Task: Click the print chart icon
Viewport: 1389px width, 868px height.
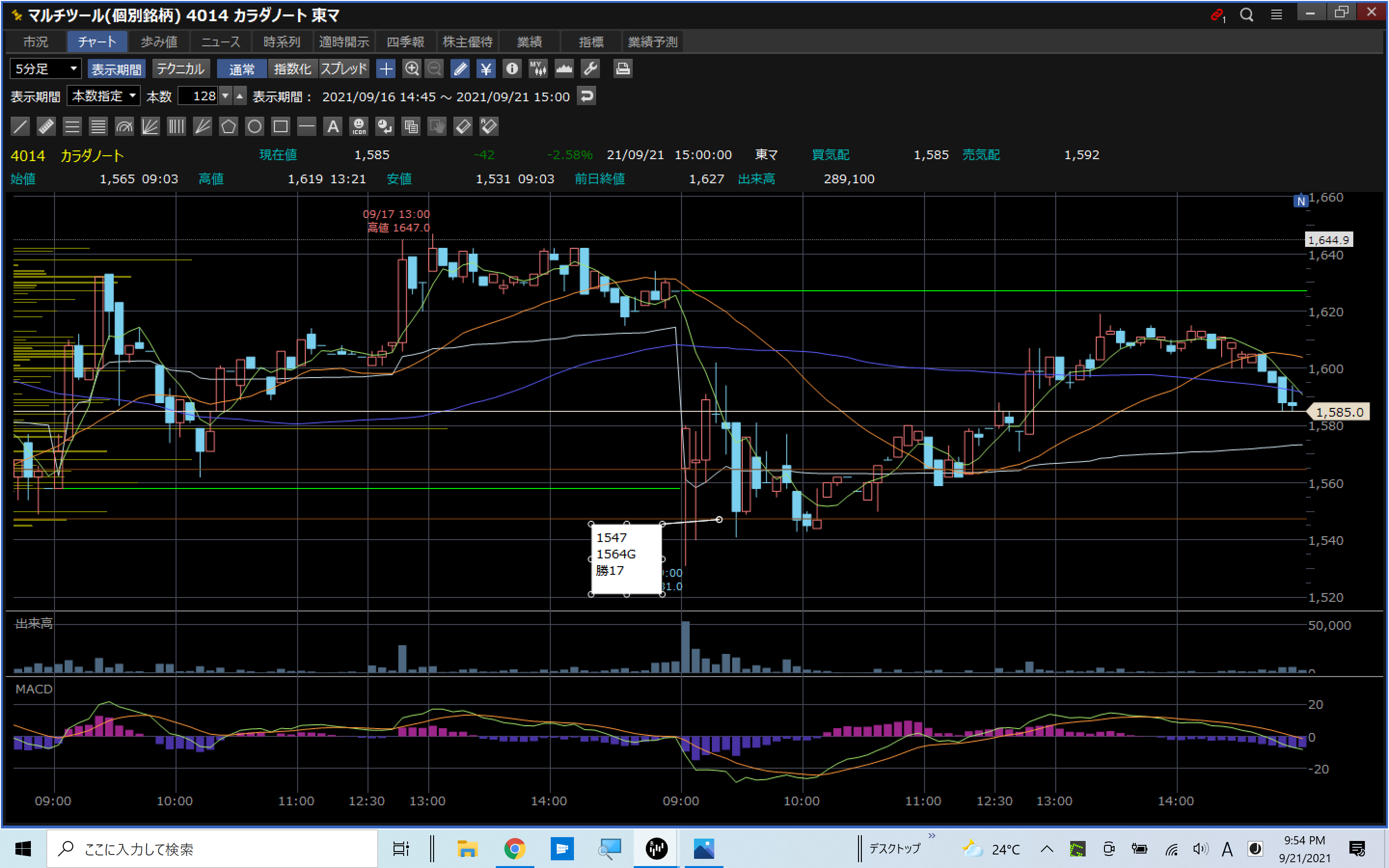Action: [623, 69]
